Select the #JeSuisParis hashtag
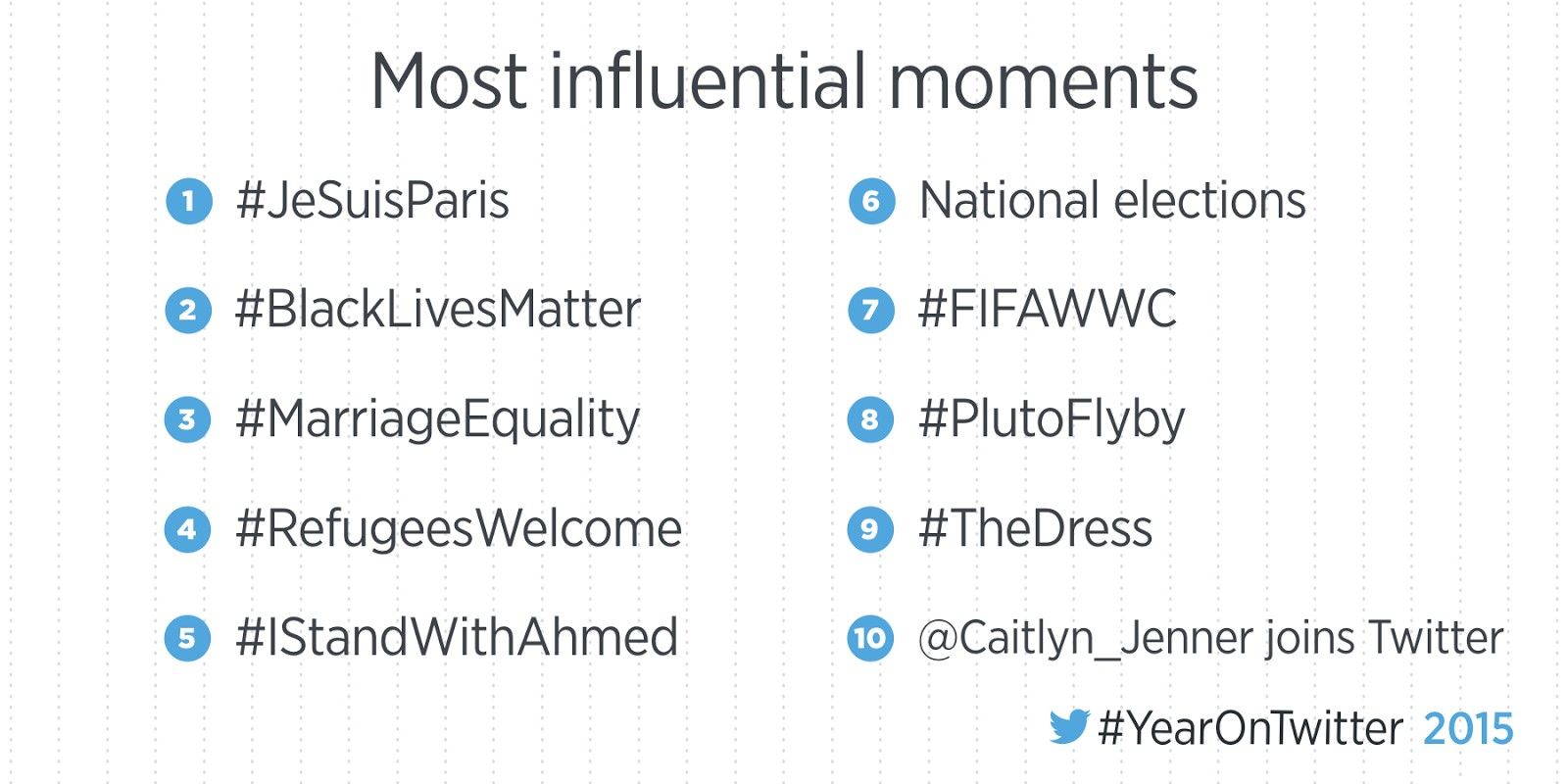Viewport: 1568px width, 784px height. (x=372, y=202)
